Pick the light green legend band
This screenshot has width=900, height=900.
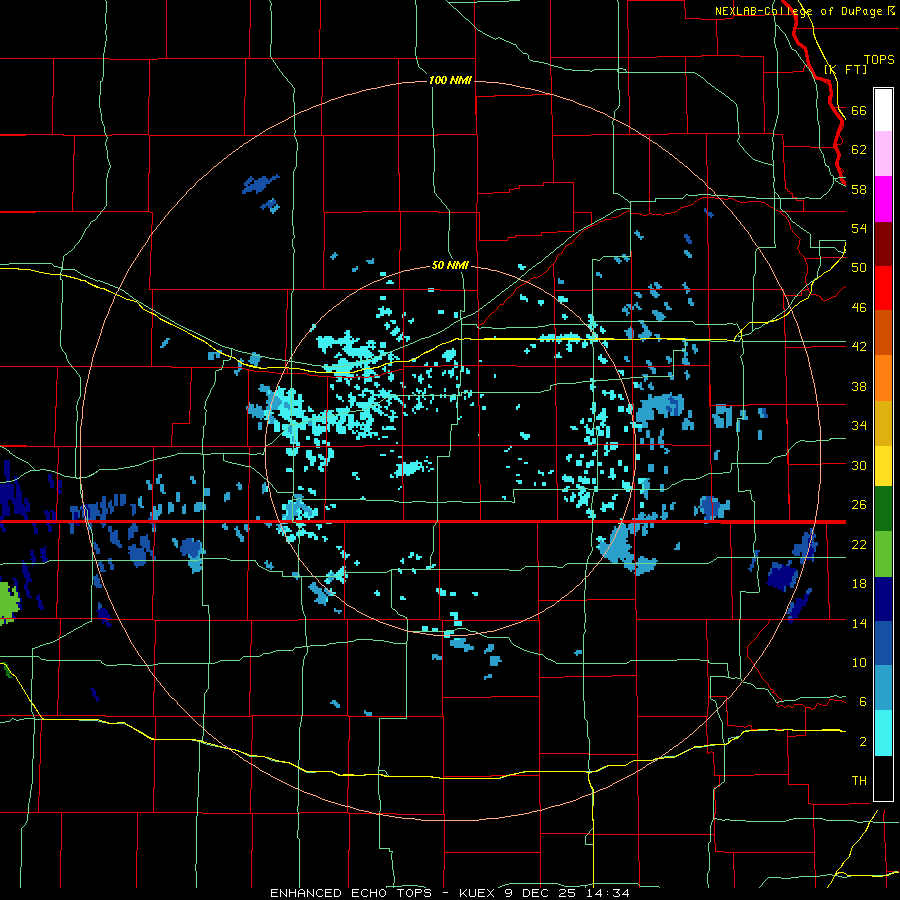(x=883, y=554)
